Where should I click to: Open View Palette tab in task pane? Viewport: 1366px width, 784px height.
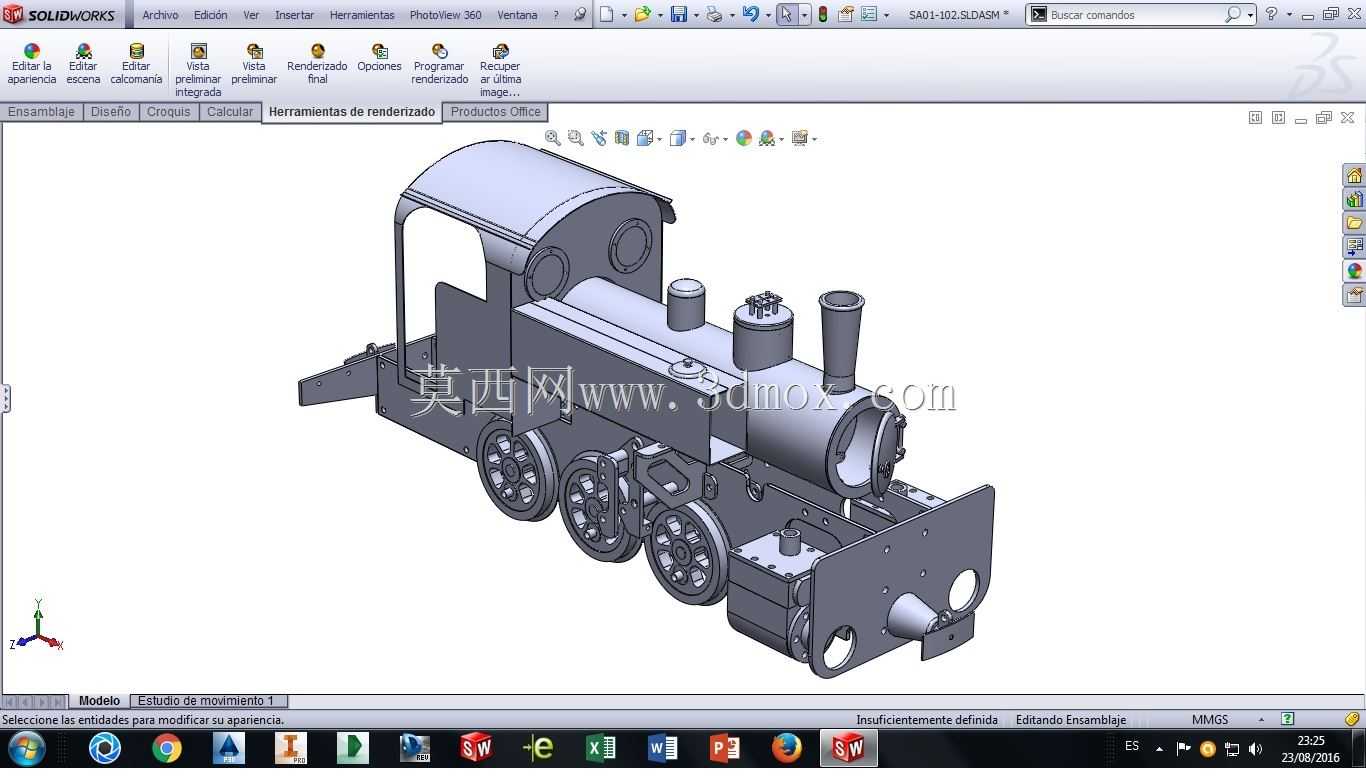pos(1354,247)
